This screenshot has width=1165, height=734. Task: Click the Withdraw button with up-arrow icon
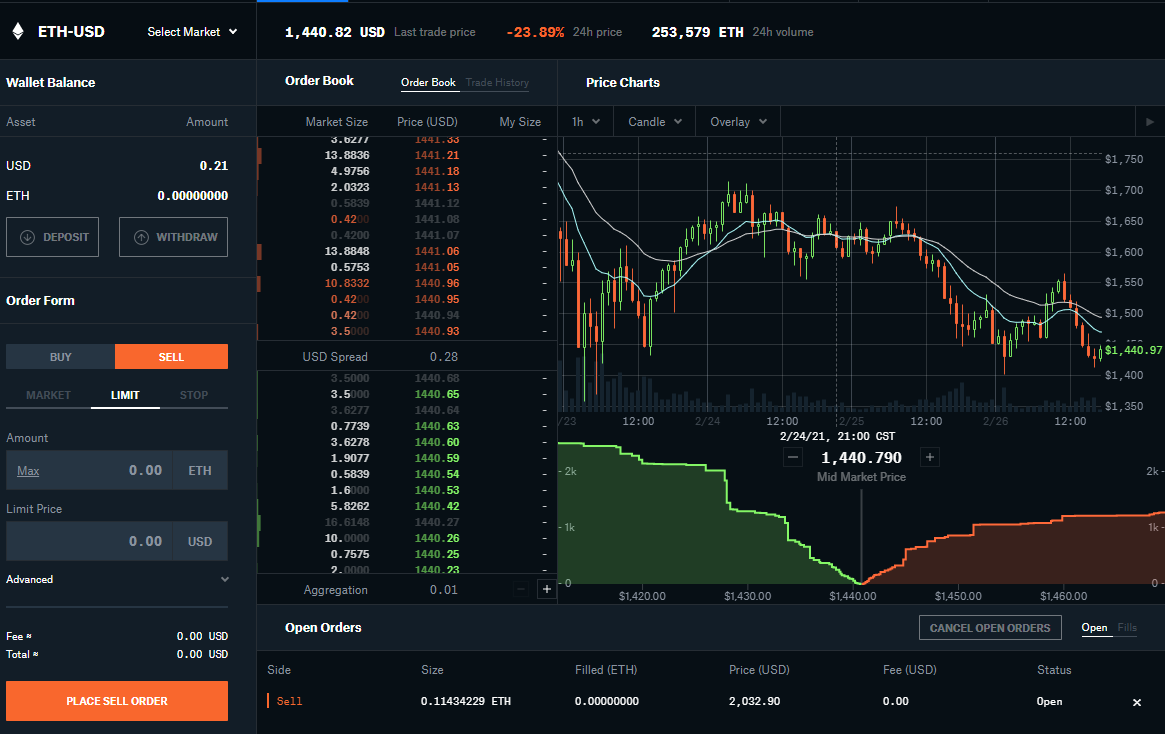pyautogui.click(x=173, y=237)
